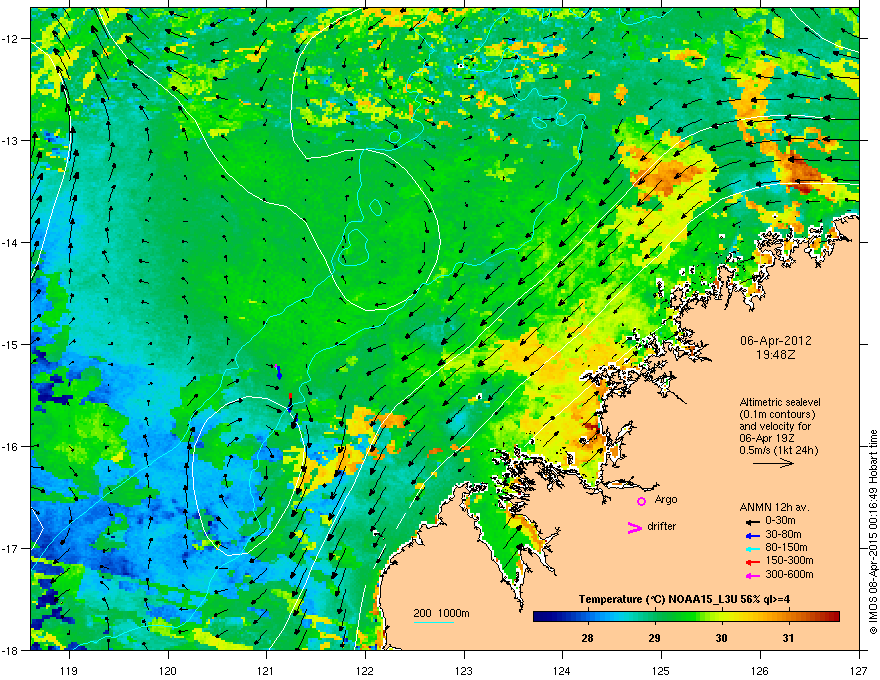Click the dark red end of temperature colorbar
This screenshot has height=680, width=880.
coord(834,617)
